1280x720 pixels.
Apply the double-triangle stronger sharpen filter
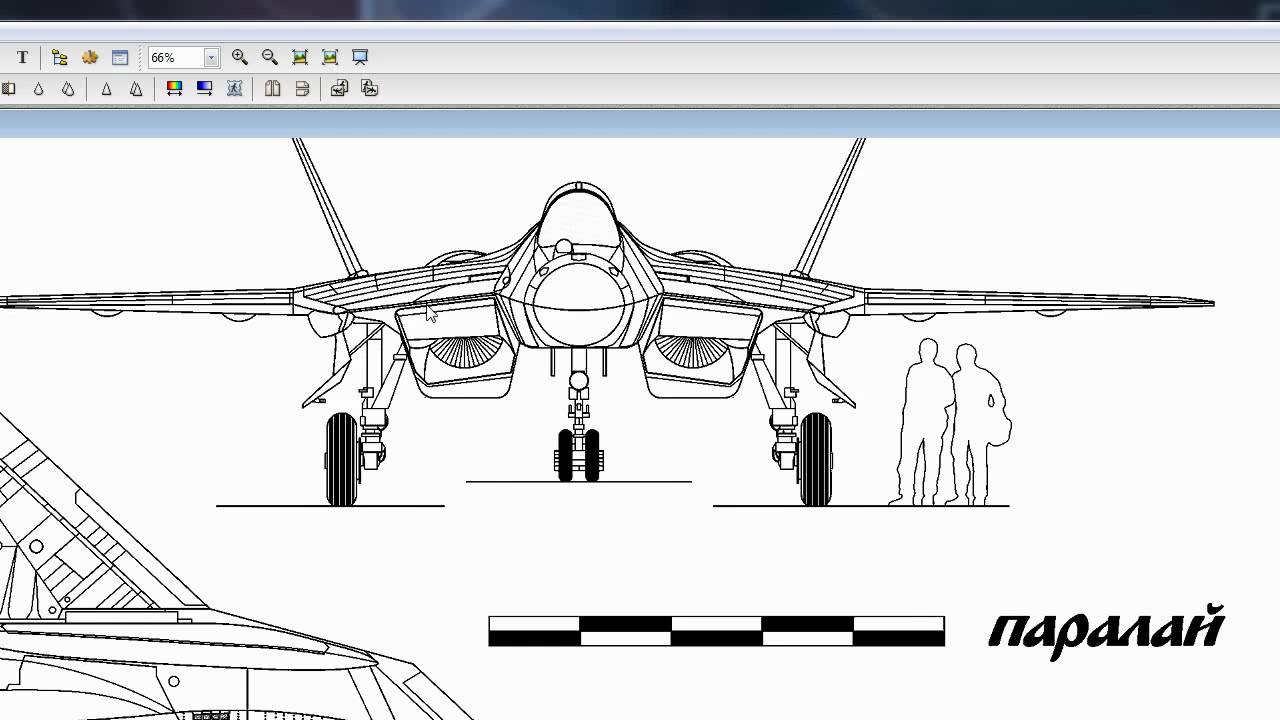(136, 89)
